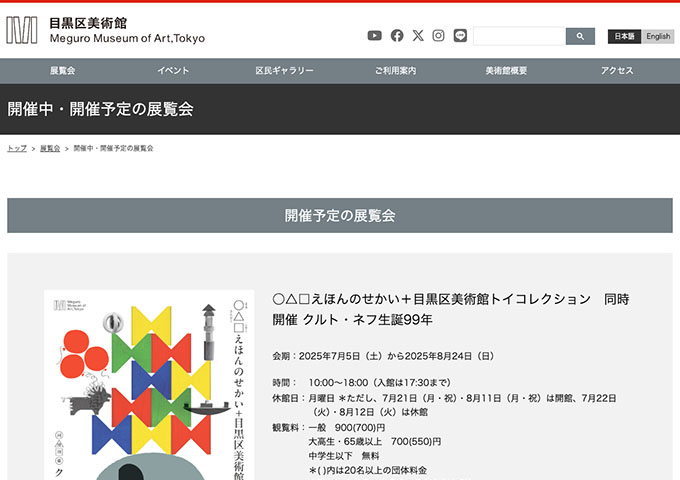Open the X (Twitter) icon
The image size is (680, 480).
[418, 36]
